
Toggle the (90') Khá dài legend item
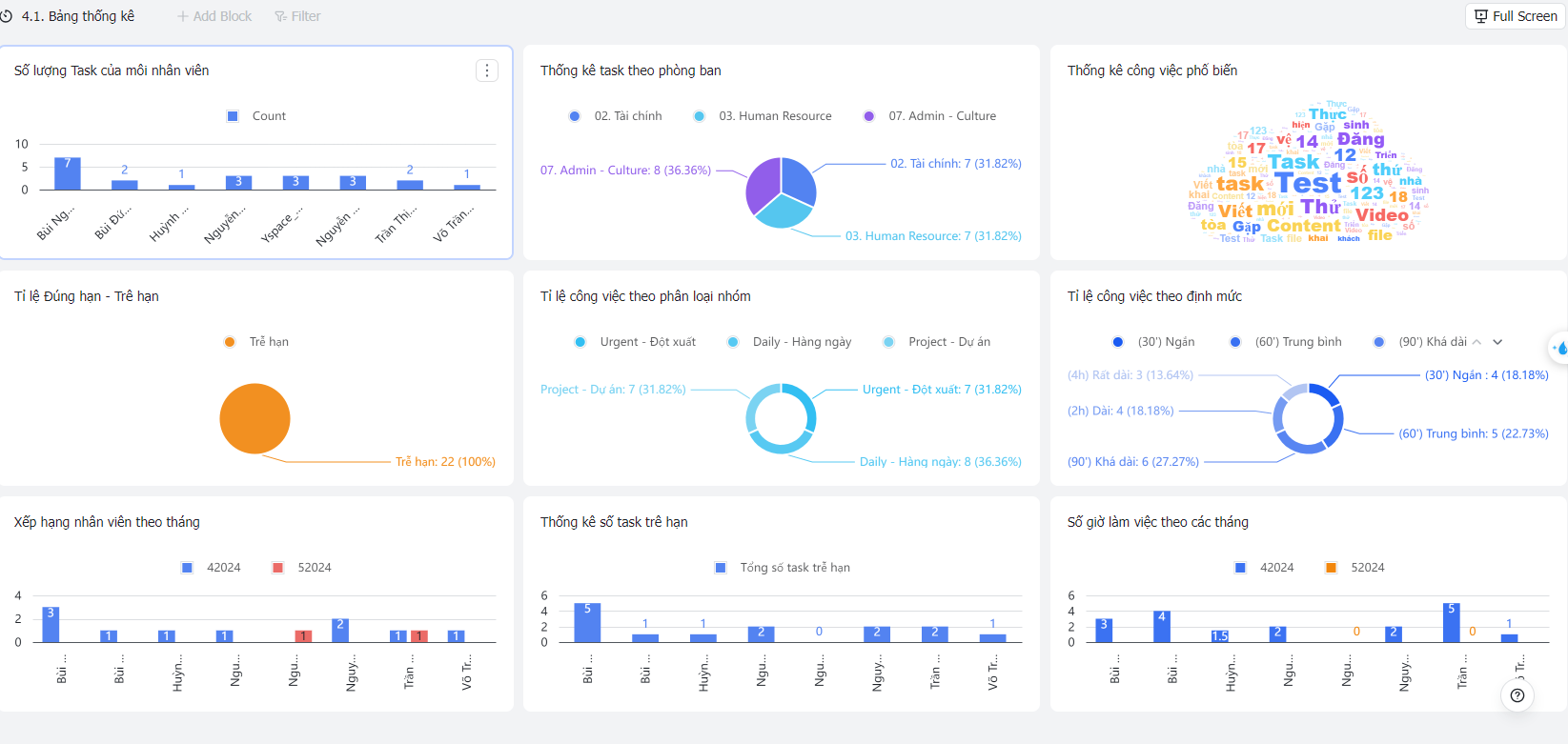[1420, 342]
